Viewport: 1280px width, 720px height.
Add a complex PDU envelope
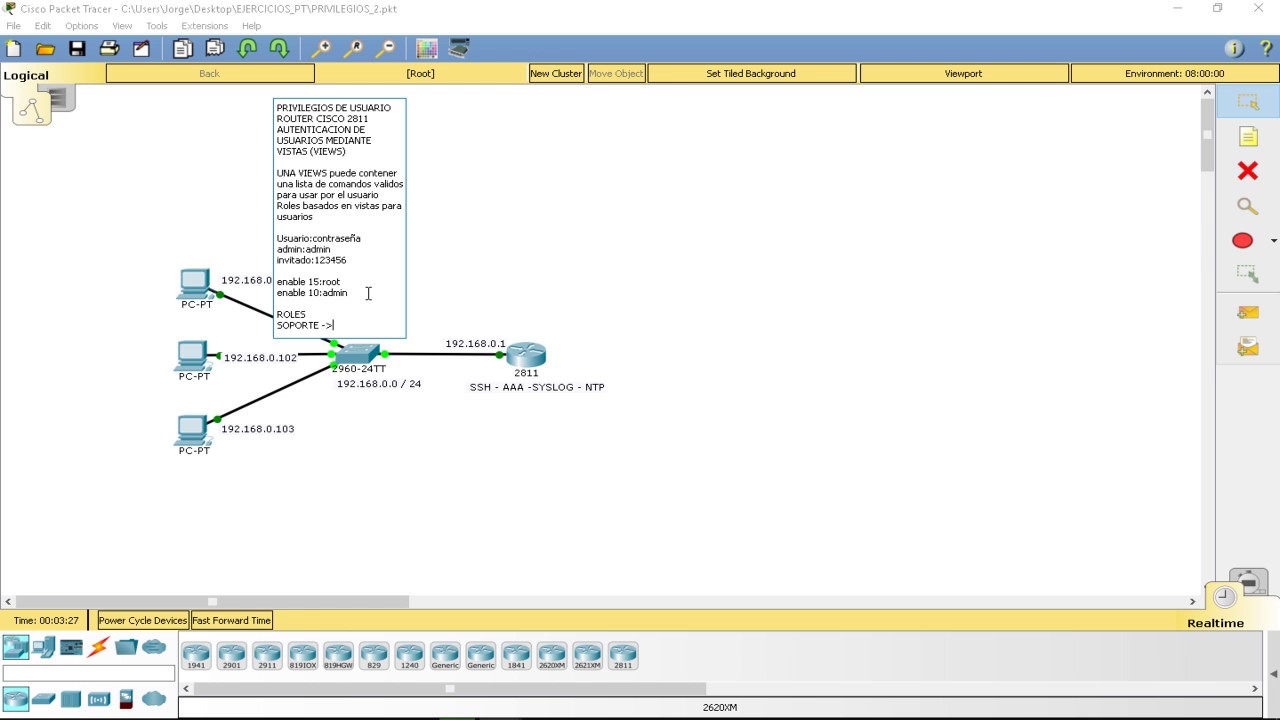point(1247,346)
